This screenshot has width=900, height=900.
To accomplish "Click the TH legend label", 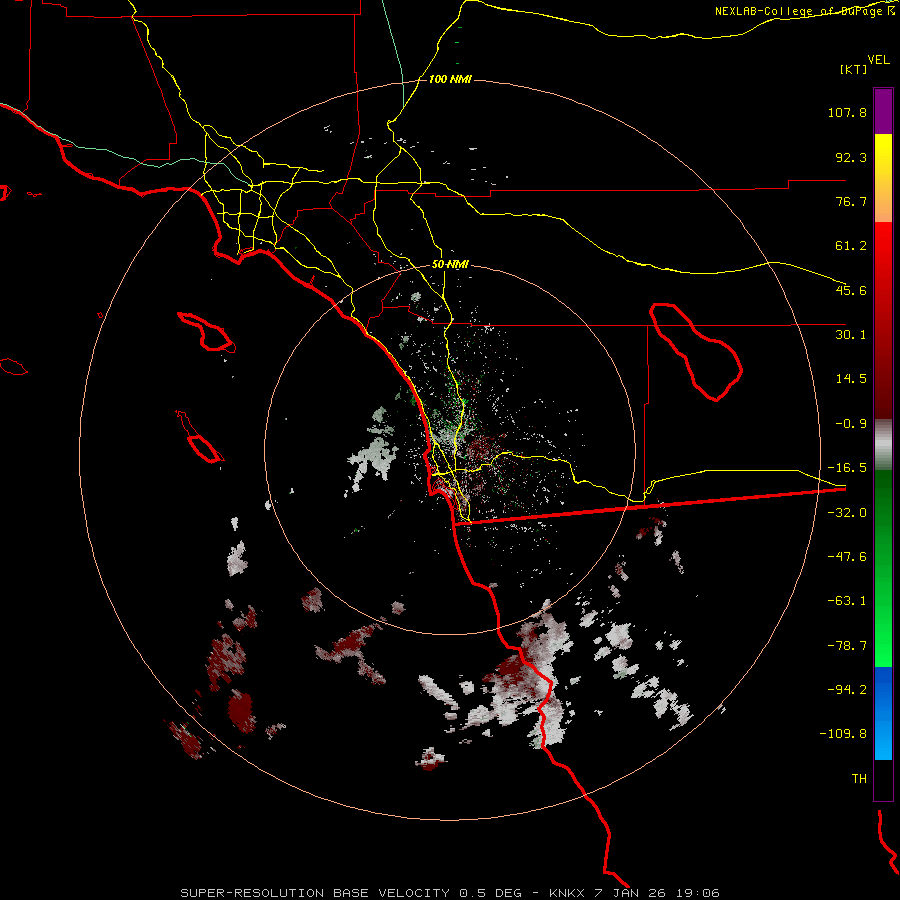I will coord(859,779).
